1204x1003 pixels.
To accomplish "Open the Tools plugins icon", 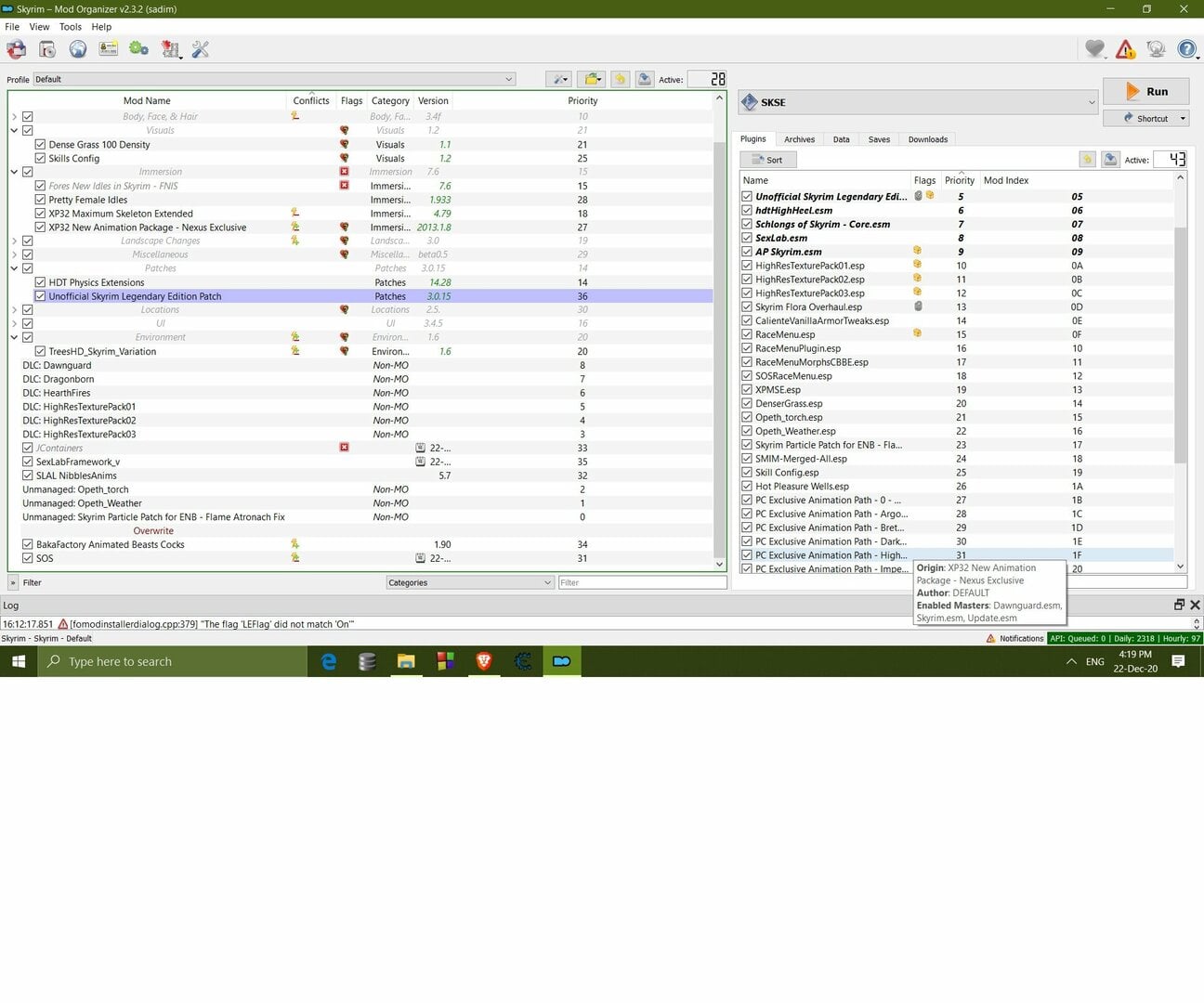I will click(170, 49).
